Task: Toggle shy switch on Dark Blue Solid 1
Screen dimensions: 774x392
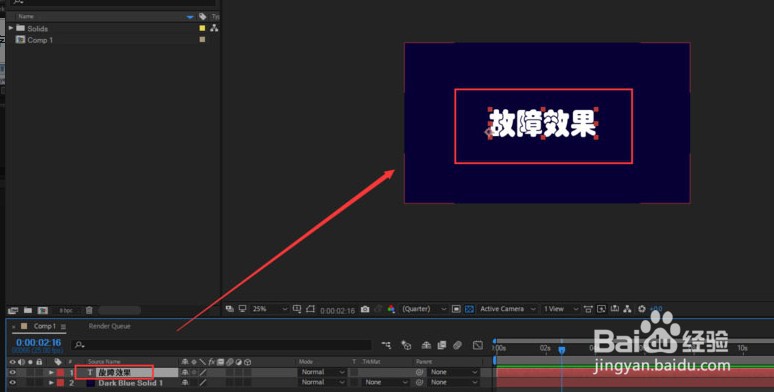Action: [185, 383]
